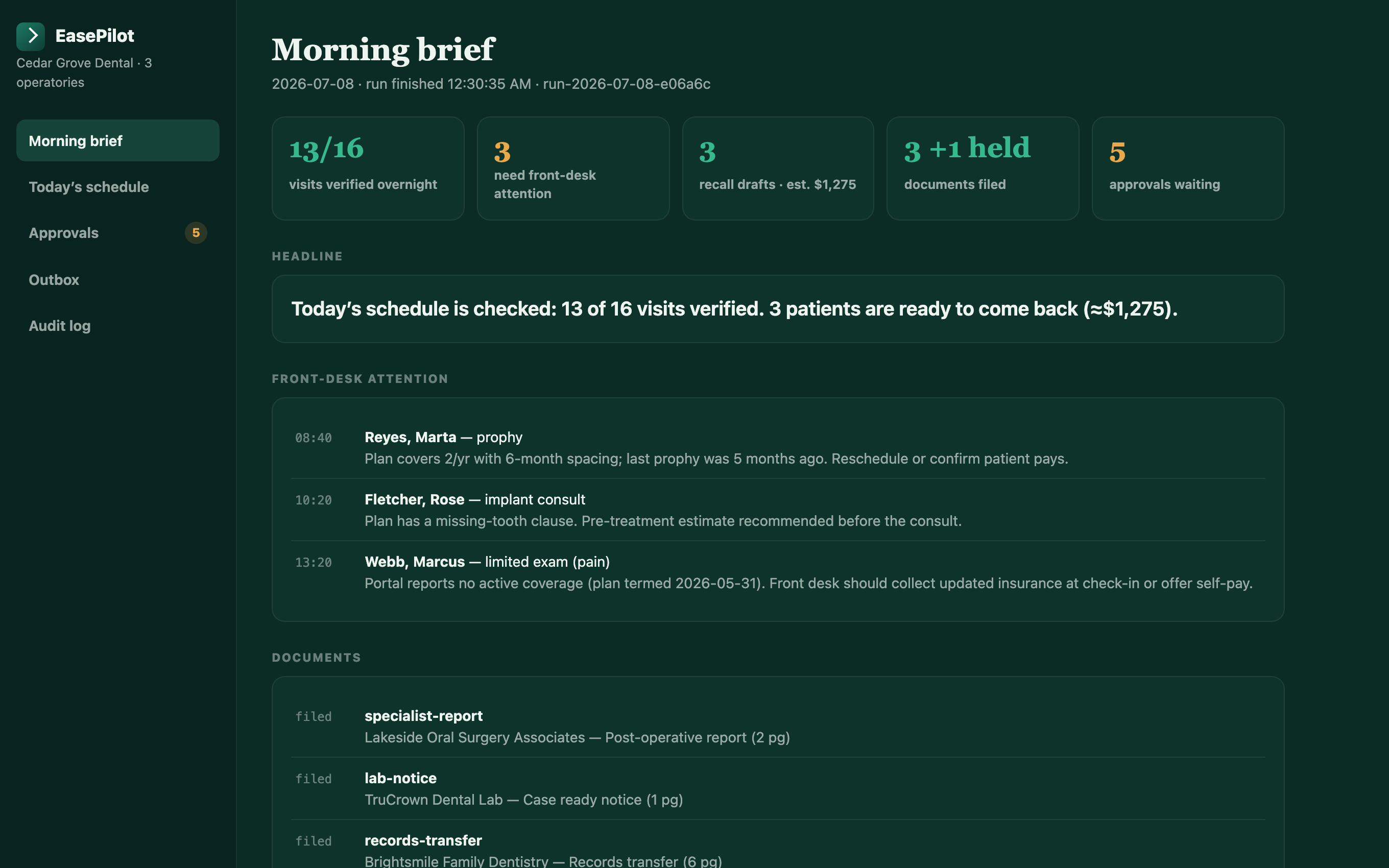This screenshot has height=868, width=1389.
Task: Click the filed status beside lab-notice
Action: tap(314, 779)
